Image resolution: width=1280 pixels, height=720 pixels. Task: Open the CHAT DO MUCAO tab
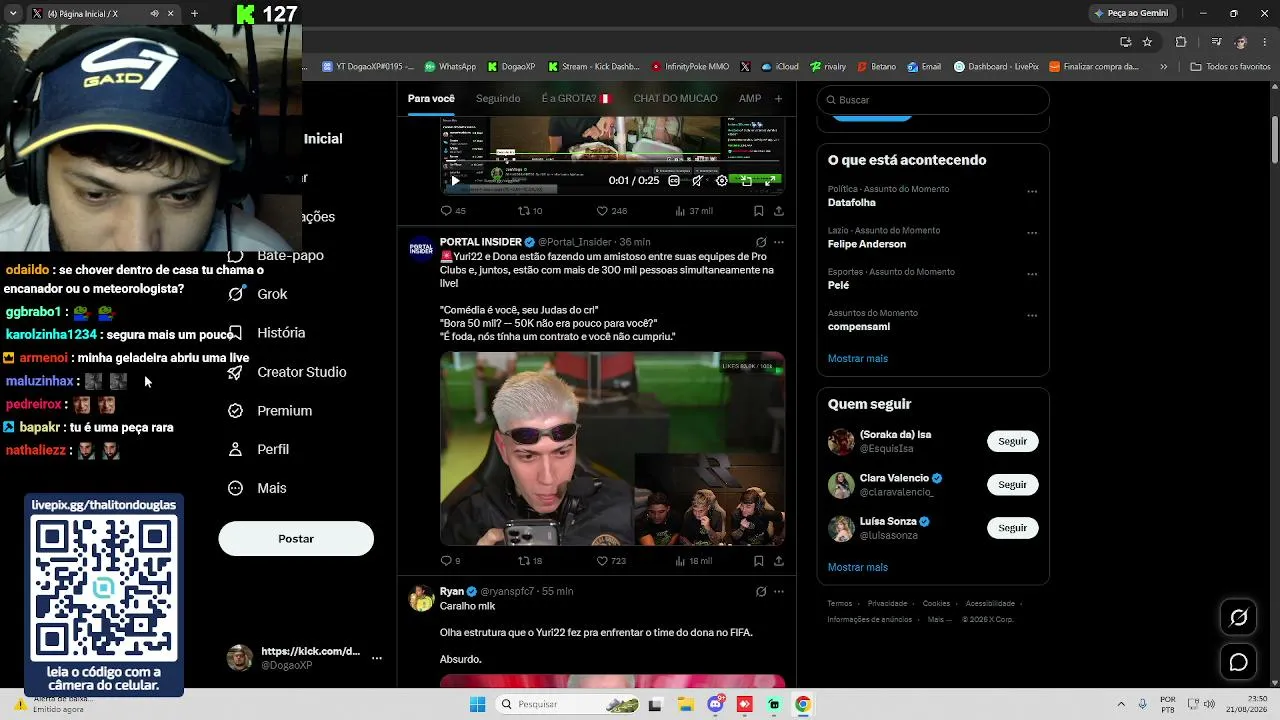coord(675,98)
